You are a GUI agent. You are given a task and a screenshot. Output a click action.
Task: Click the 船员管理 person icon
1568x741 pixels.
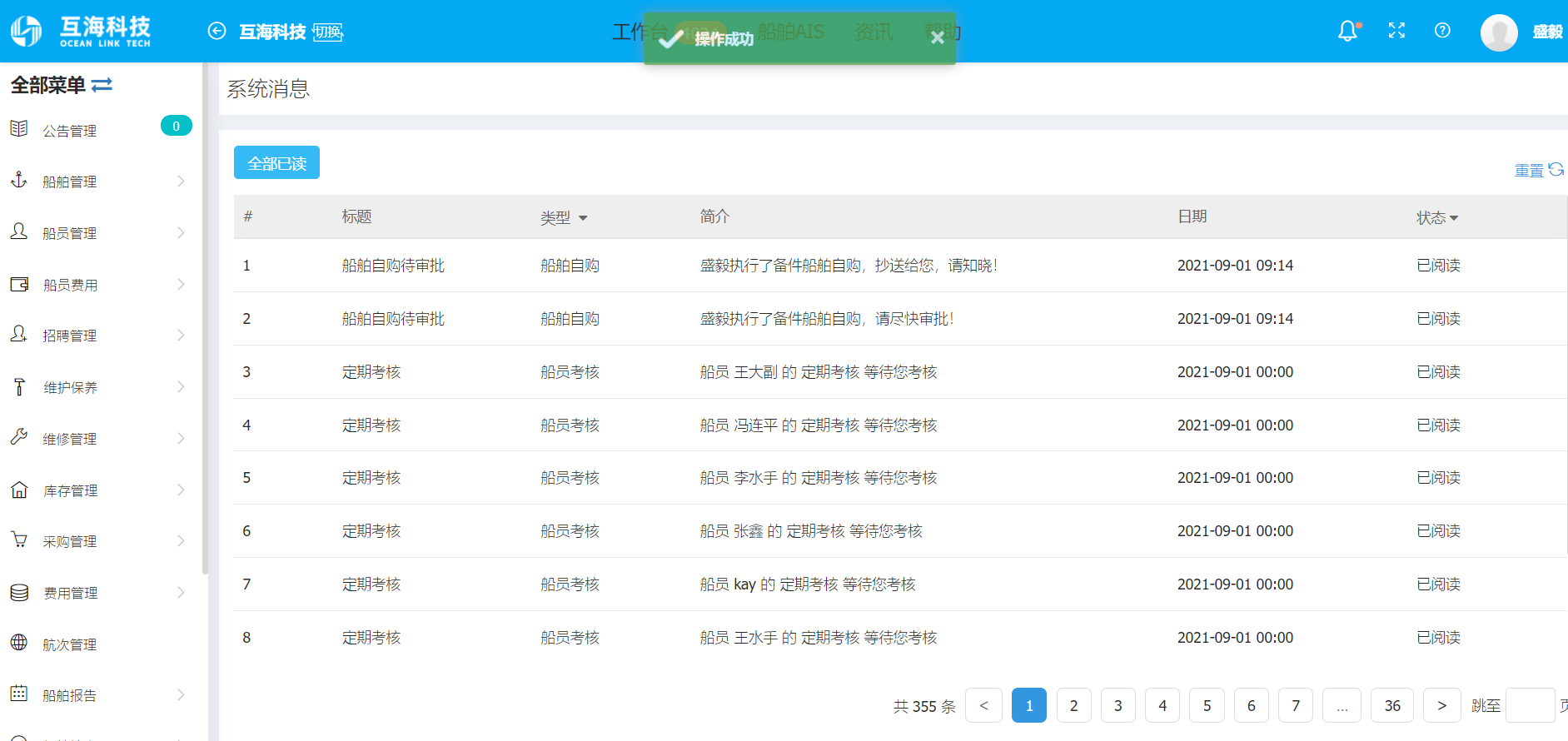[x=19, y=231]
